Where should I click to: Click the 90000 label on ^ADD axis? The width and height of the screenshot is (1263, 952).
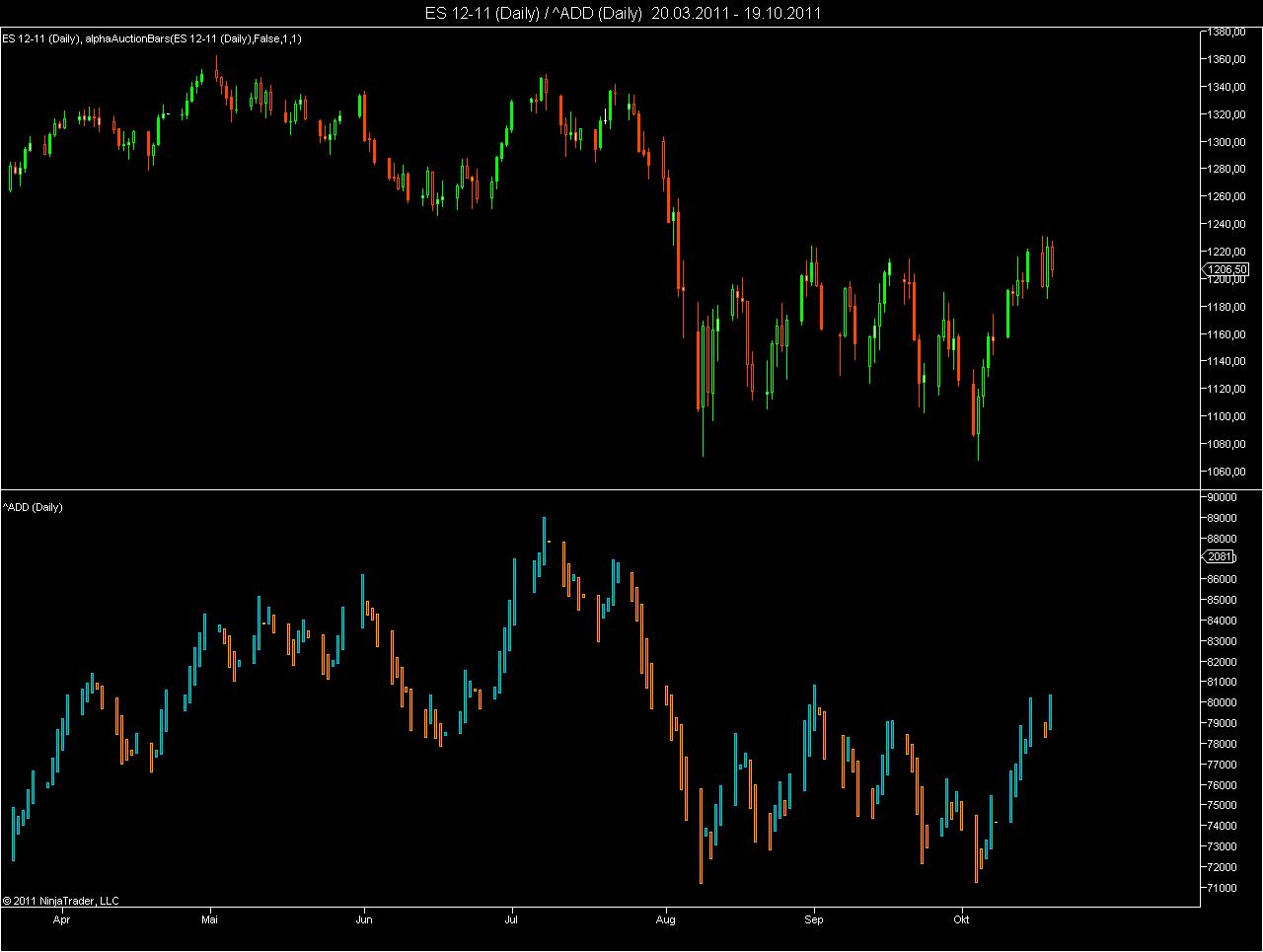coord(1222,497)
